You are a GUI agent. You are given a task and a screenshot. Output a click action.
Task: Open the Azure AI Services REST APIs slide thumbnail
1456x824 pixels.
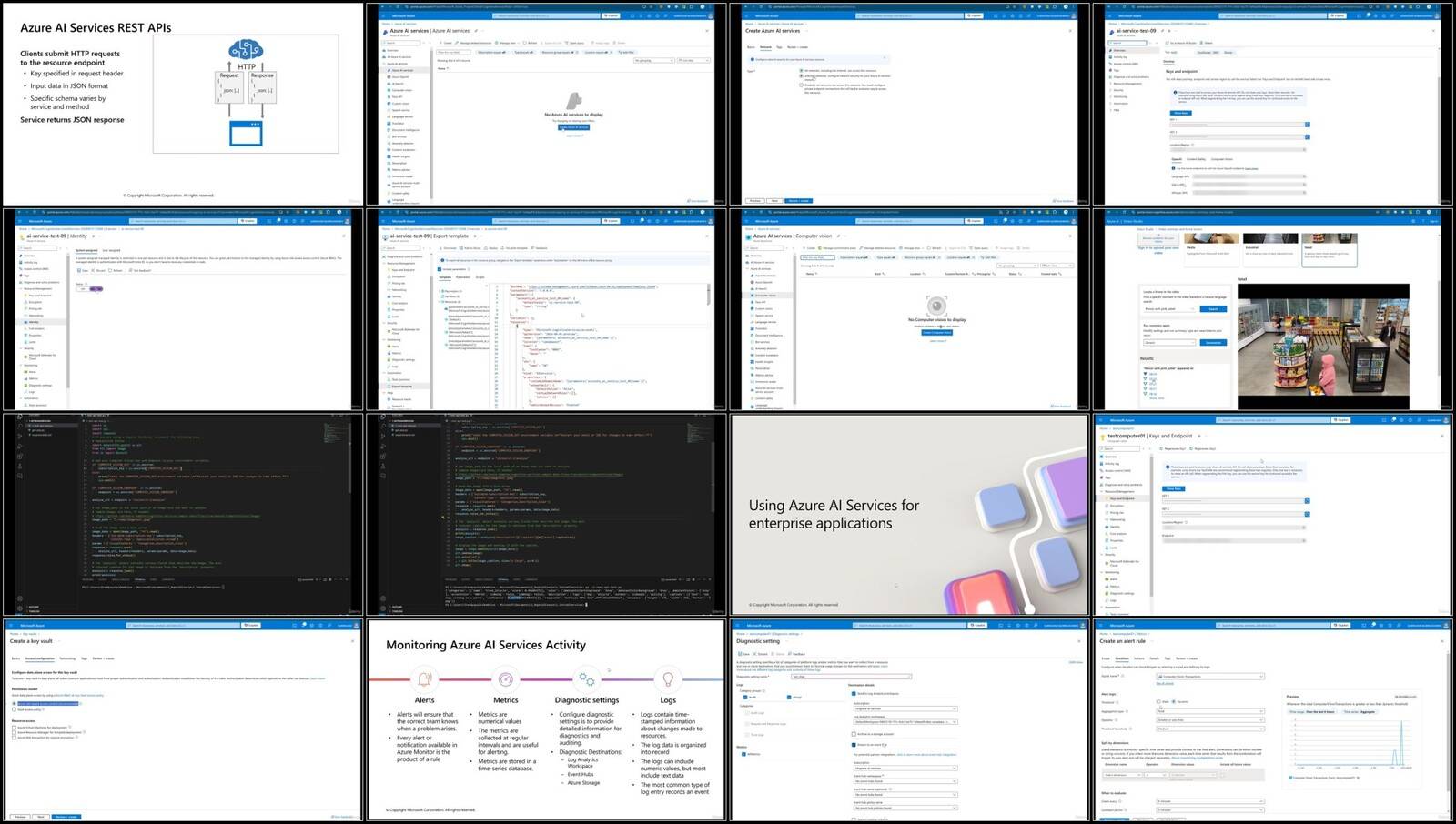(x=182, y=105)
